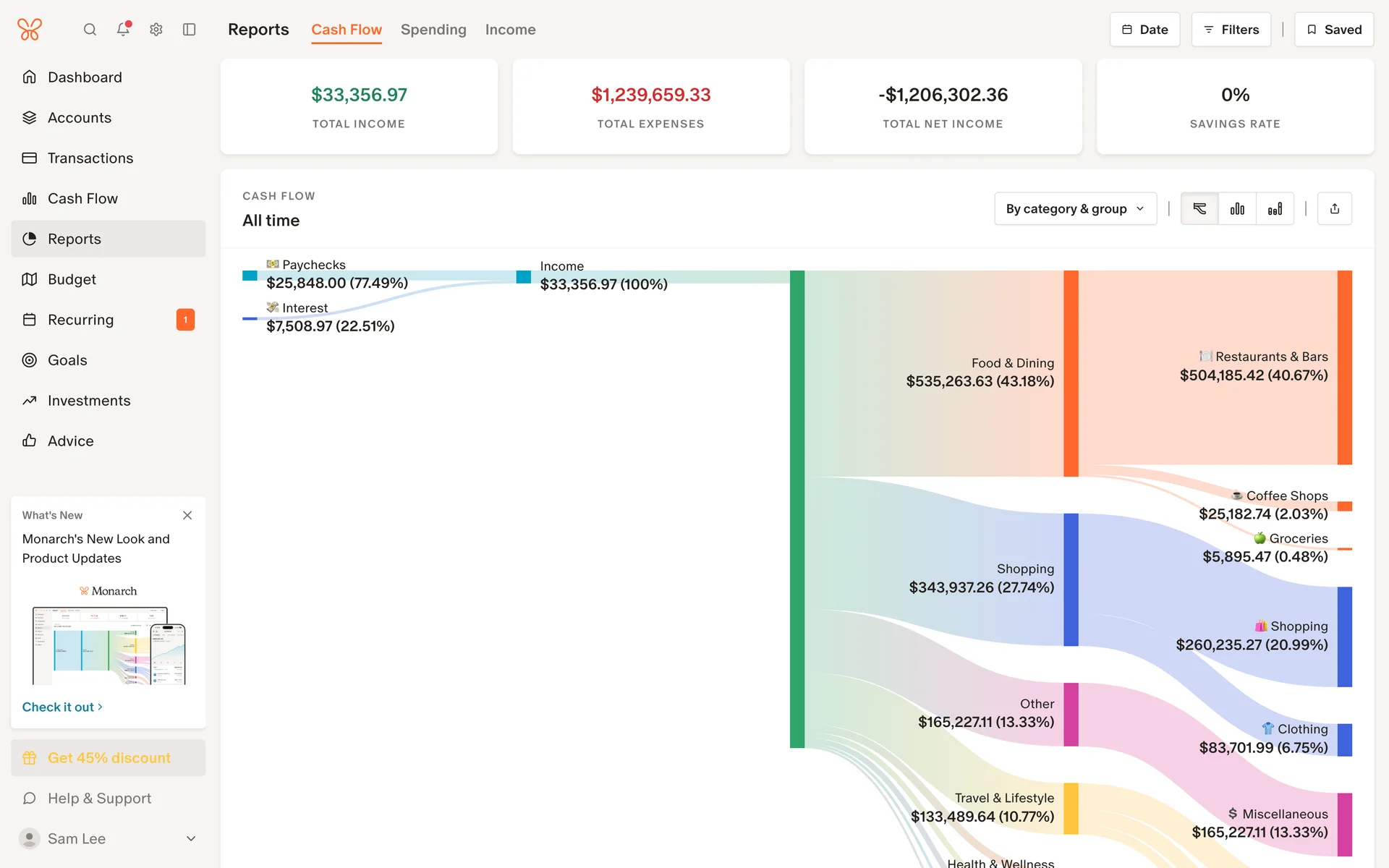The height and width of the screenshot is (868, 1389).
Task: Switch to stacked bar chart view
Action: tap(1275, 208)
